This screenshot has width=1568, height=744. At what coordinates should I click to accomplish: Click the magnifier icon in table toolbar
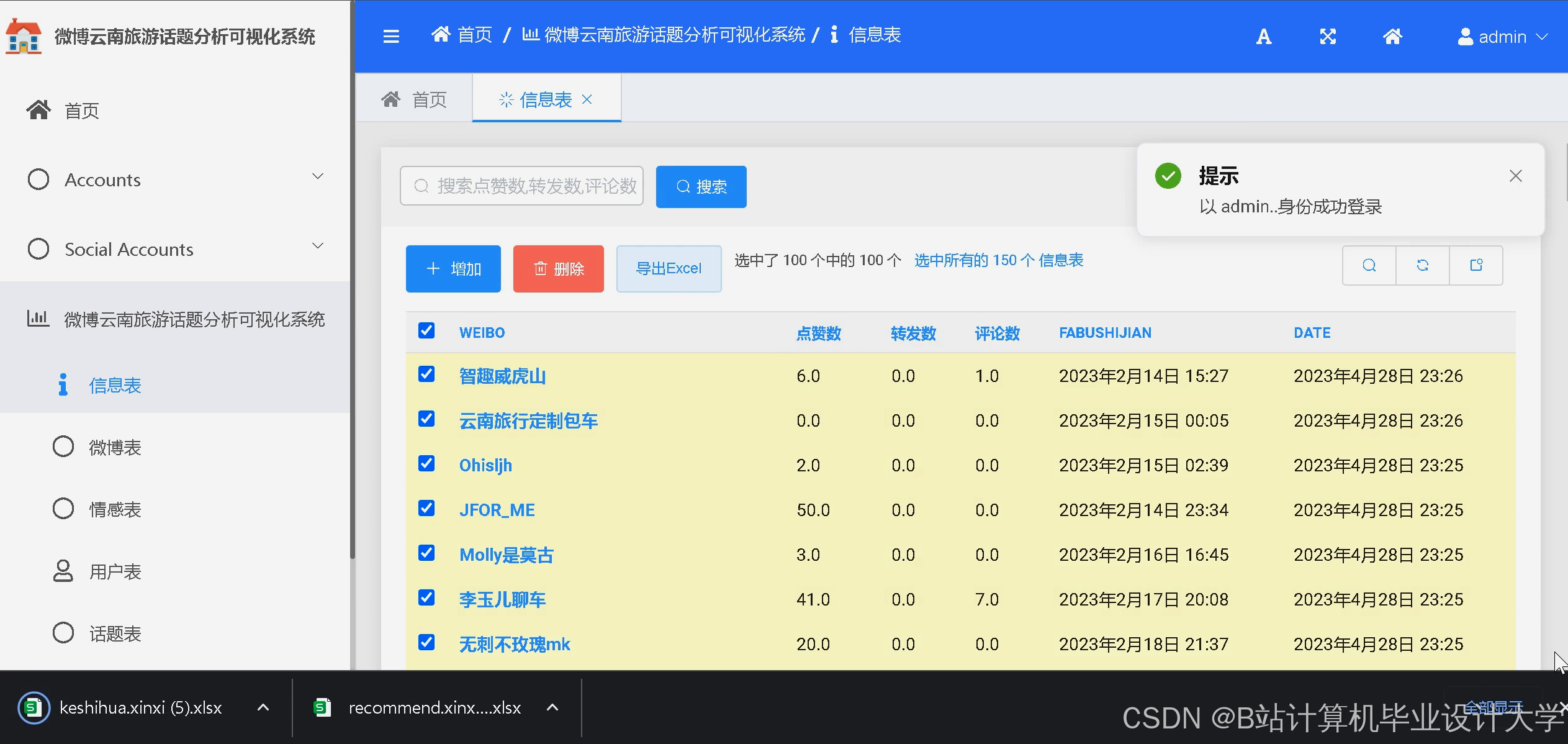point(1369,266)
